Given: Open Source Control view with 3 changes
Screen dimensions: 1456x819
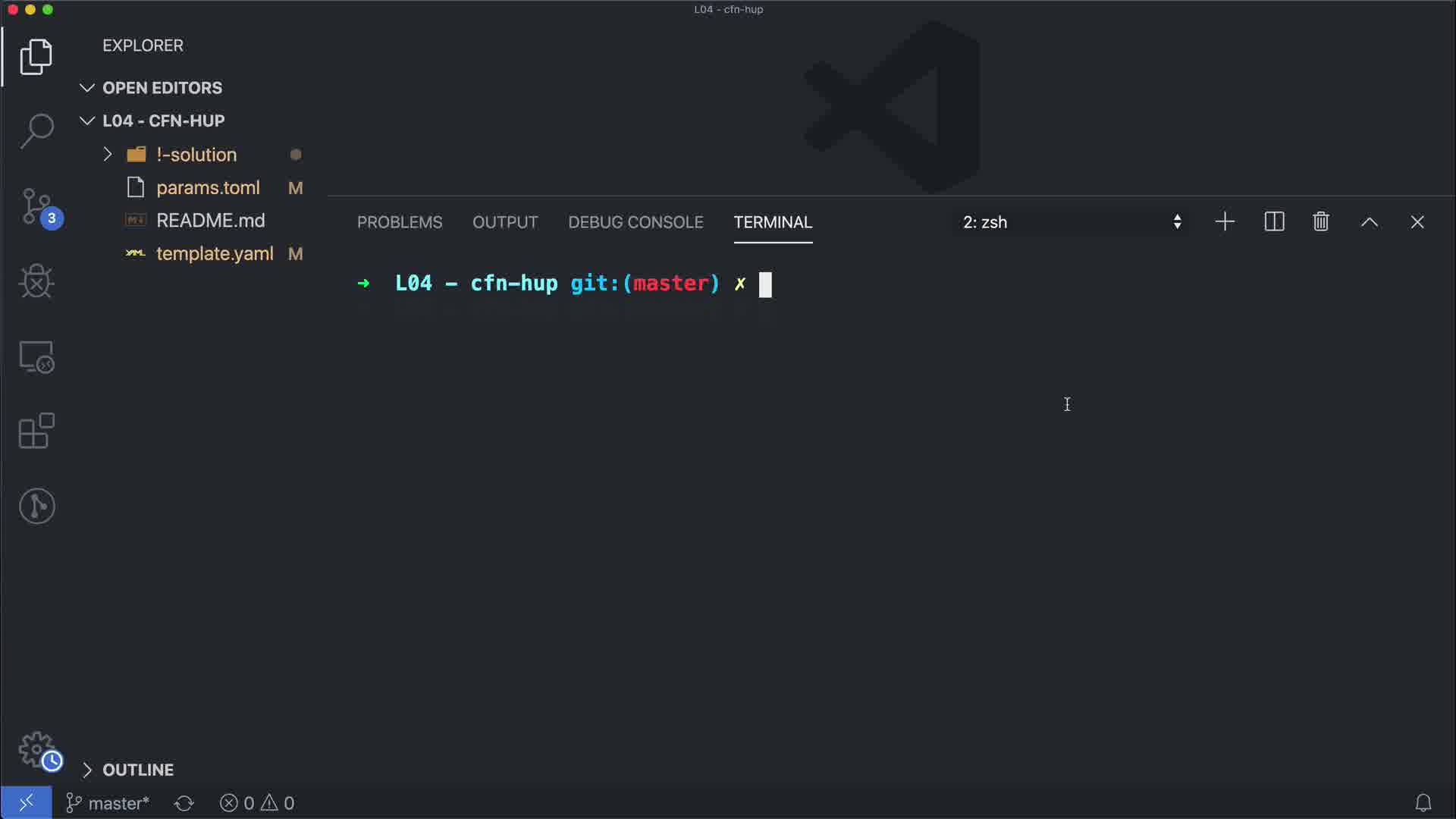Looking at the screenshot, I should tap(36, 206).
